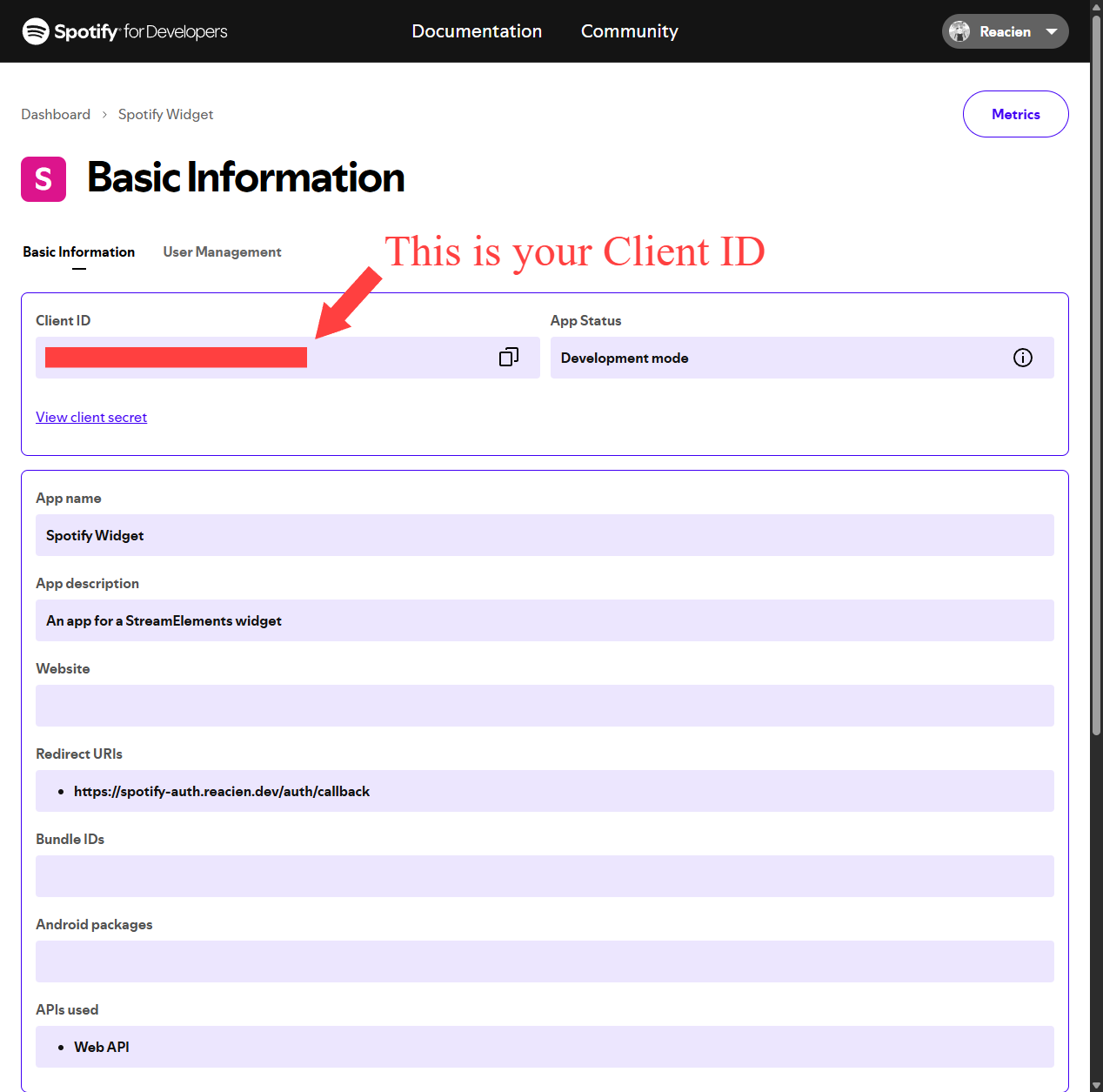Open the Community menu
The height and width of the screenshot is (1092, 1103).
click(x=629, y=31)
